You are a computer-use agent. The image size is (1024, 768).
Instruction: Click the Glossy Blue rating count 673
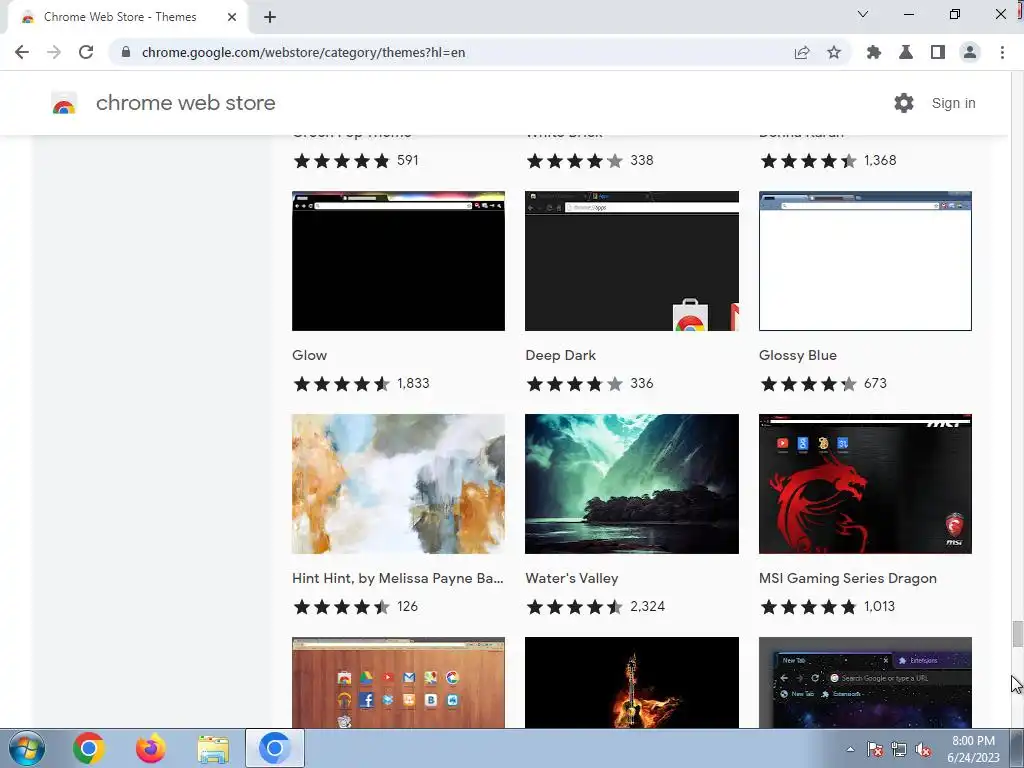(875, 383)
